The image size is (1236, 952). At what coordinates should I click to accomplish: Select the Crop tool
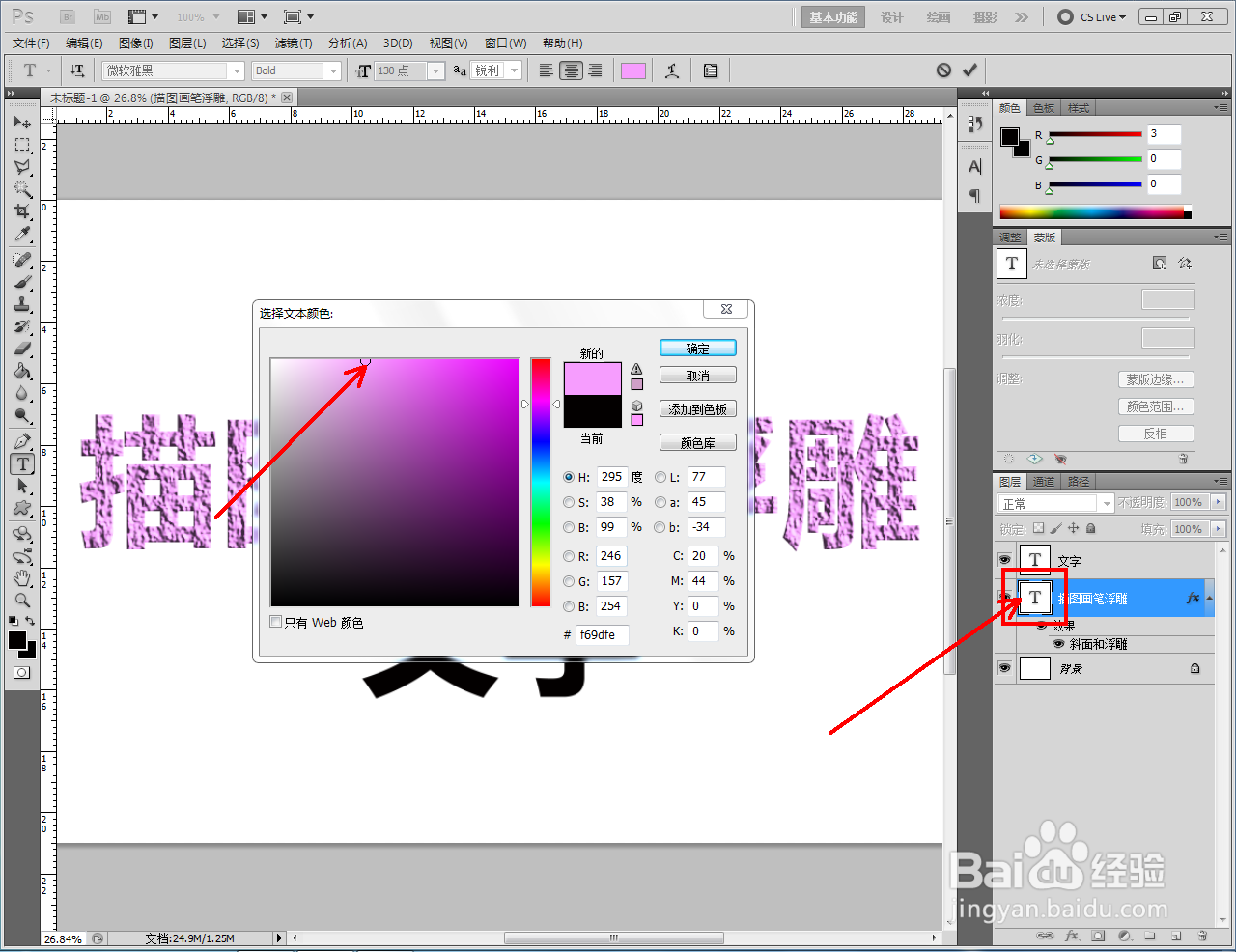pyautogui.click(x=22, y=211)
